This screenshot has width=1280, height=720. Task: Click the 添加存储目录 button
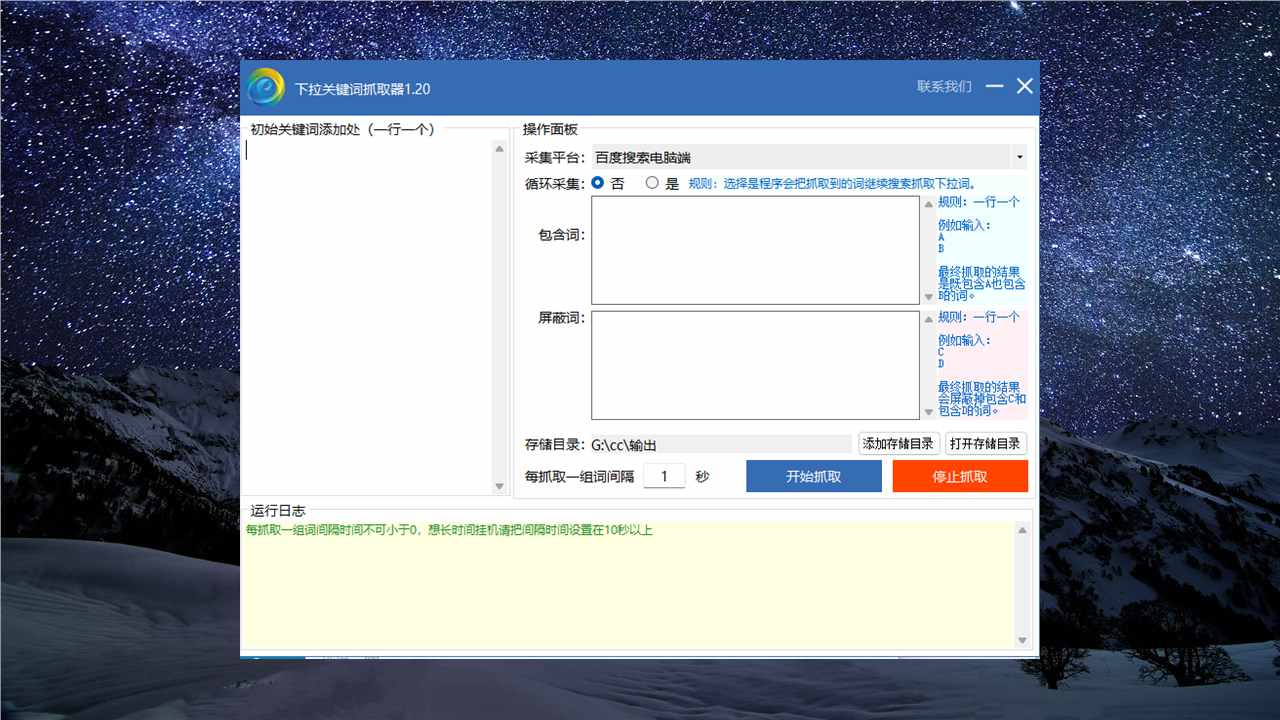click(x=898, y=444)
